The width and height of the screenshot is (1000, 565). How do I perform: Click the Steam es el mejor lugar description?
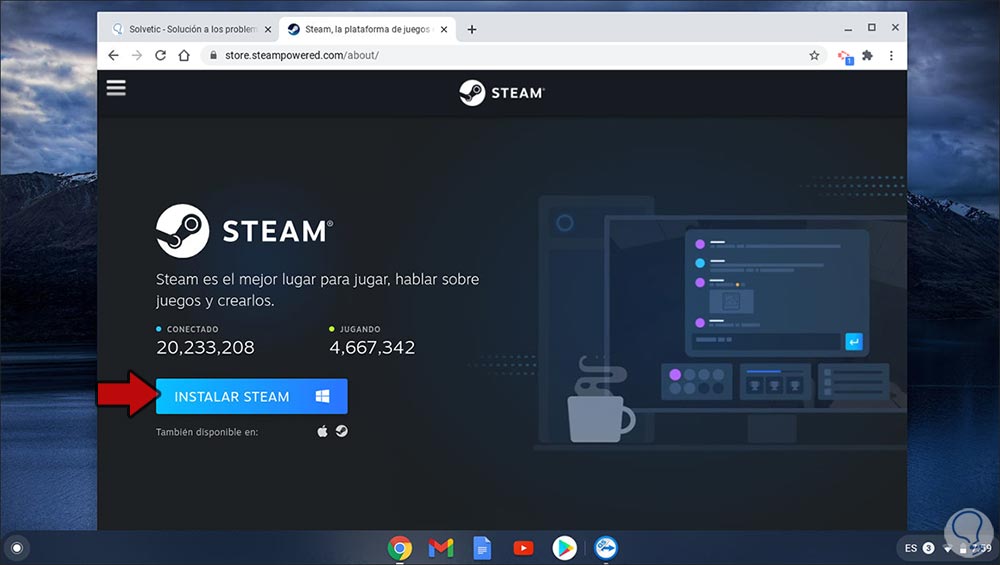pos(318,290)
